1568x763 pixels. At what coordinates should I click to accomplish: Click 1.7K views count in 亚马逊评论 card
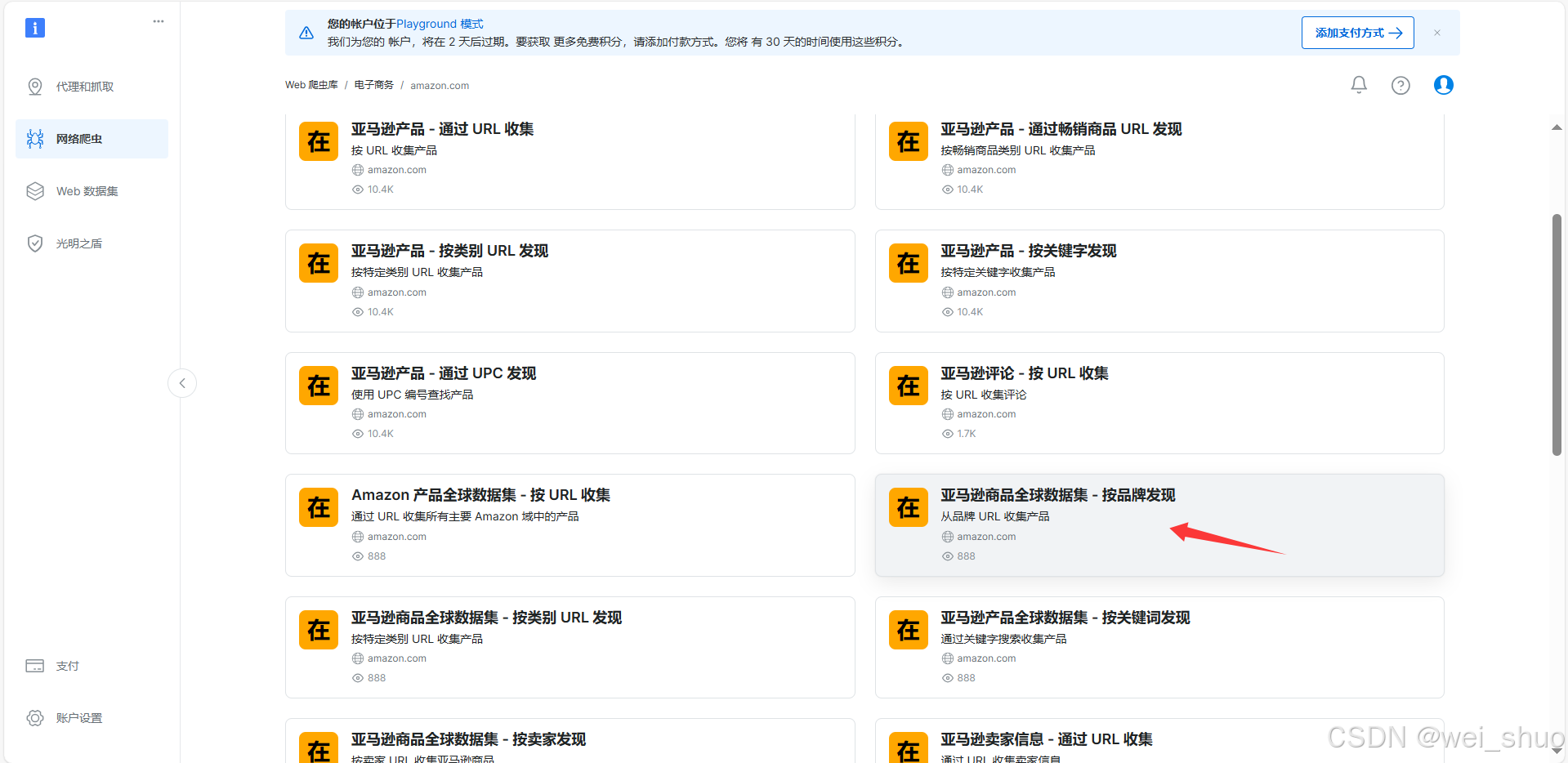coord(967,434)
